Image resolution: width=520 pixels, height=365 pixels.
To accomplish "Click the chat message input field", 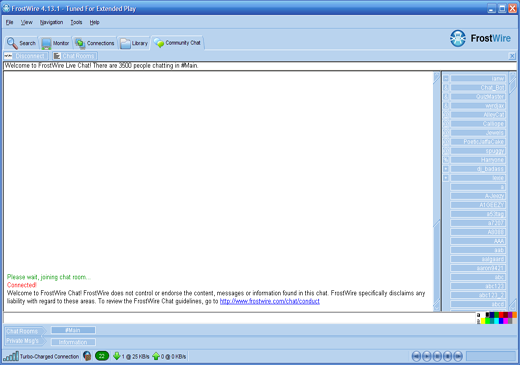I will (x=239, y=318).
